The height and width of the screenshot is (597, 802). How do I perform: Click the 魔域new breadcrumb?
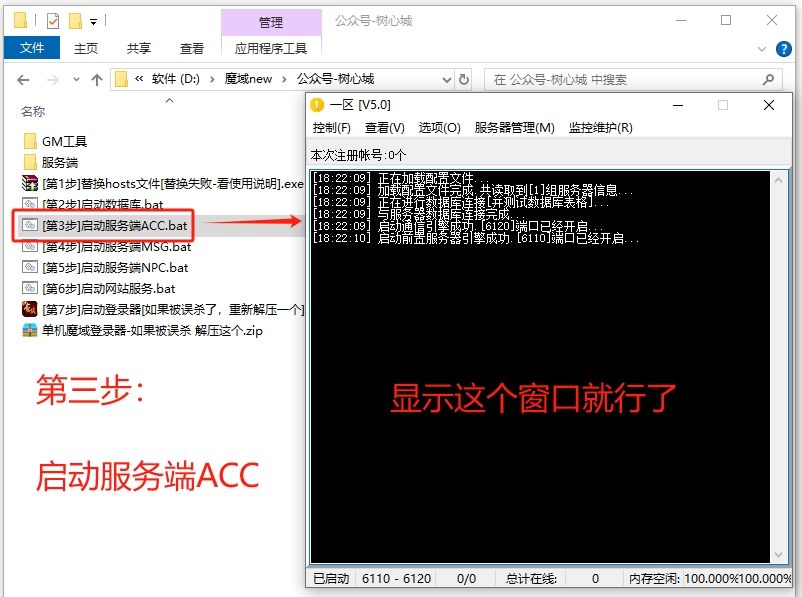(x=249, y=79)
